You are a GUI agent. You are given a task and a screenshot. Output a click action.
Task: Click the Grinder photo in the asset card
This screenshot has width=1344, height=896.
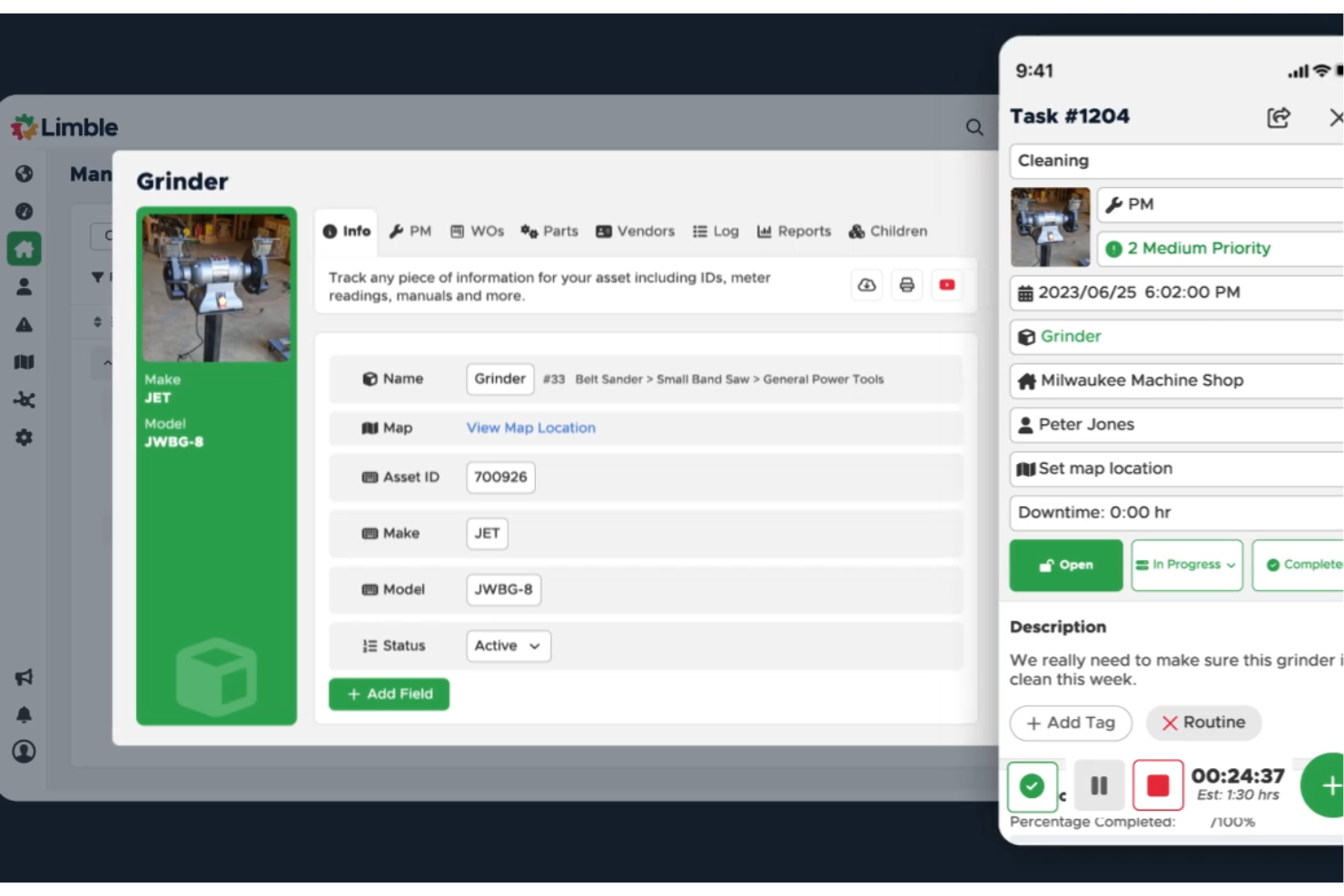216,288
